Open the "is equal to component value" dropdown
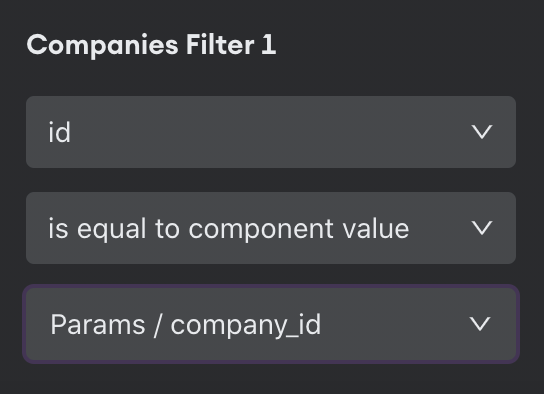The height and width of the screenshot is (394, 544). pyautogui.click(x=271, y=228)
